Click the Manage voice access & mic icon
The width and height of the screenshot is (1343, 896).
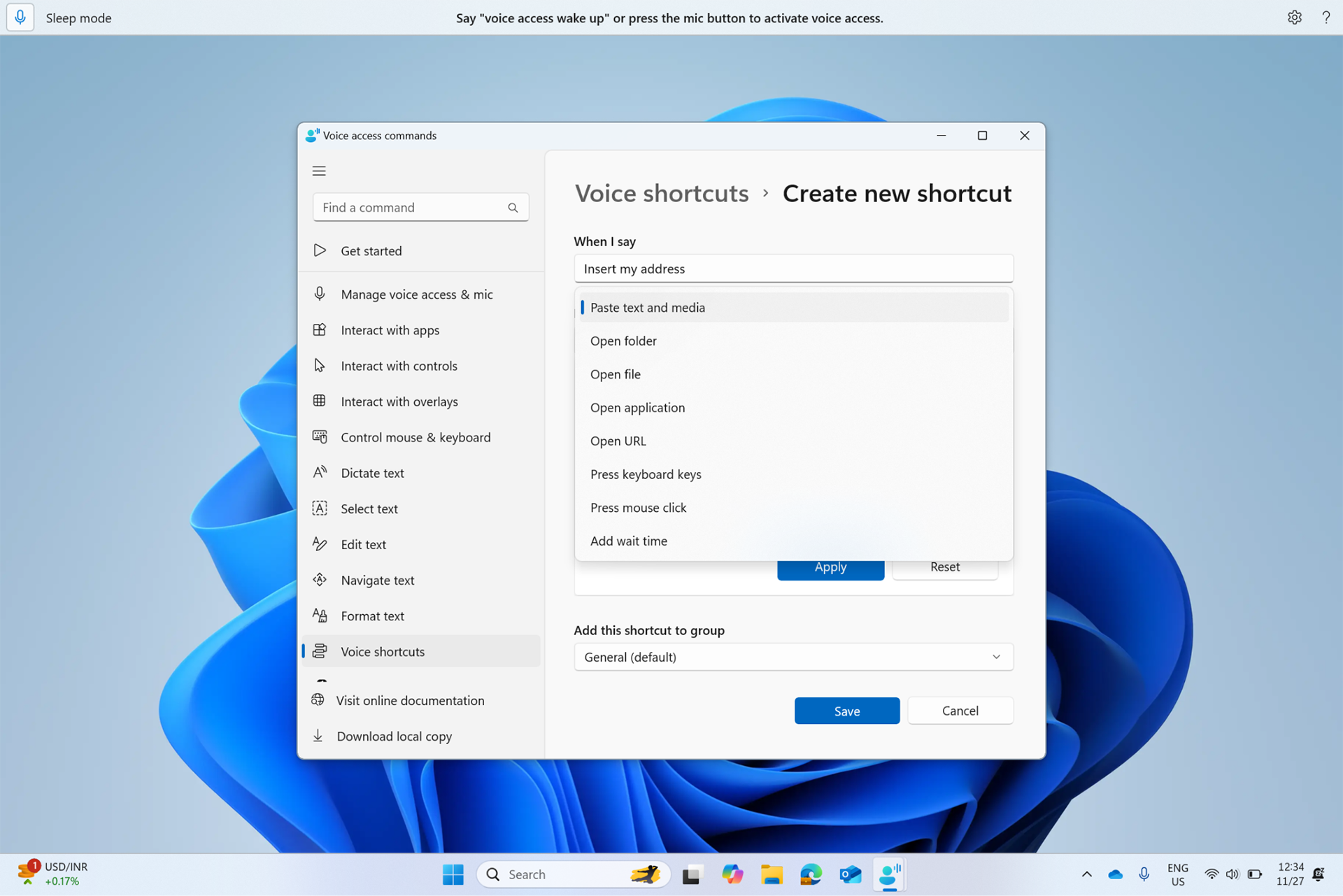[x=319, y=293]
